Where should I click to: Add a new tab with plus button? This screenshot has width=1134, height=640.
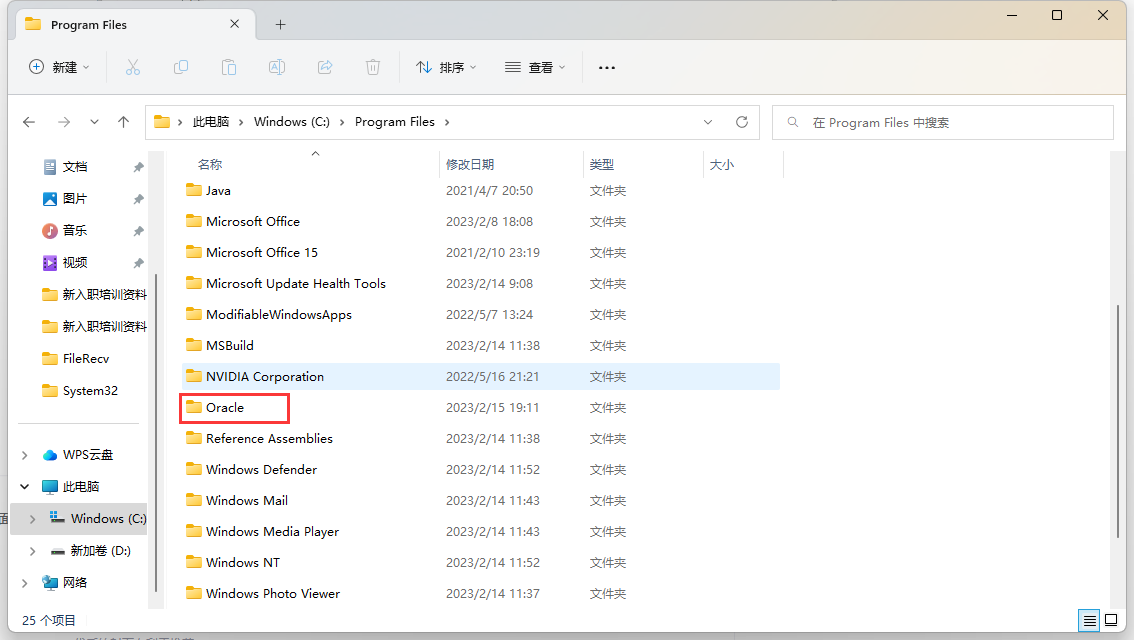(281, 25)
